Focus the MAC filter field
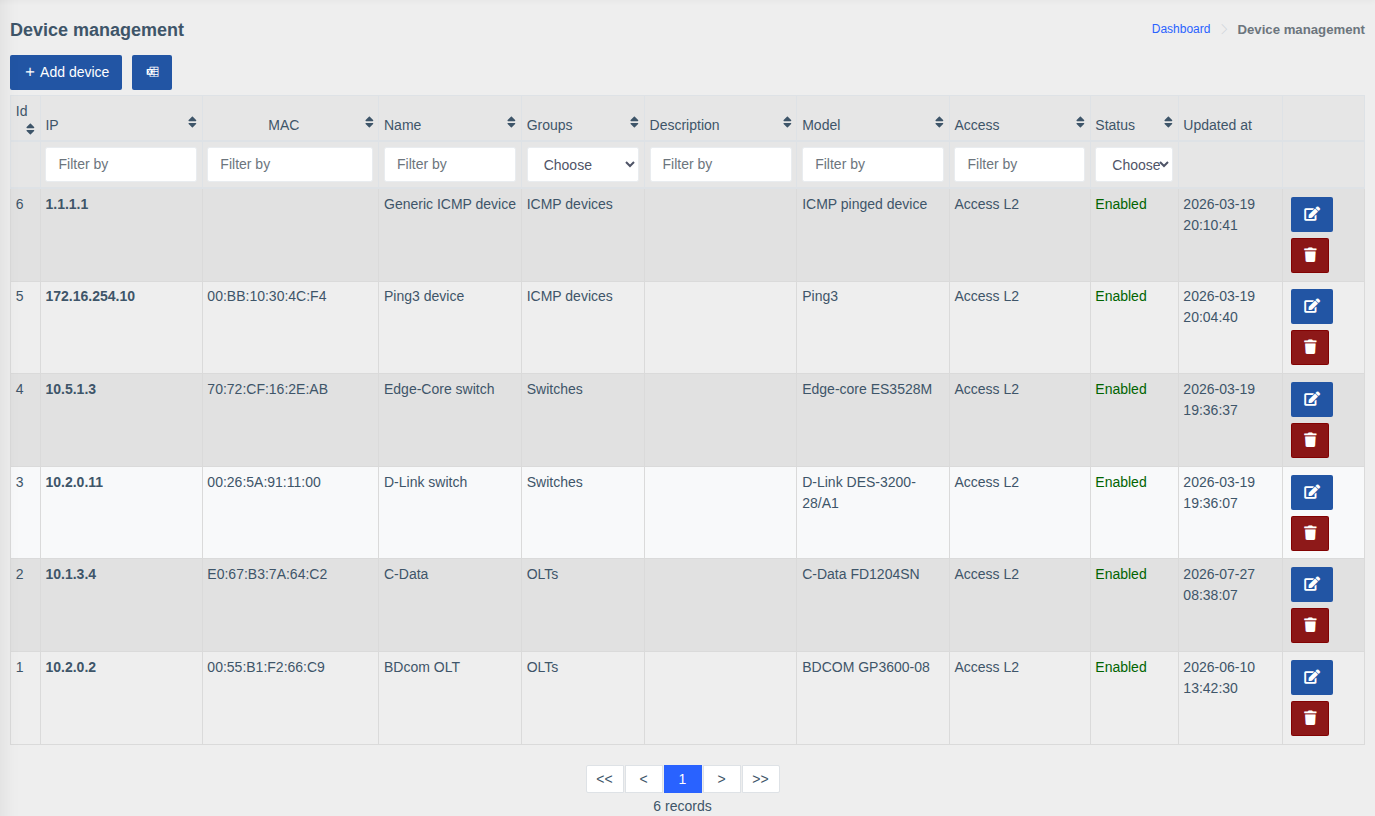 pyautogui.click(x=290, y=164)
